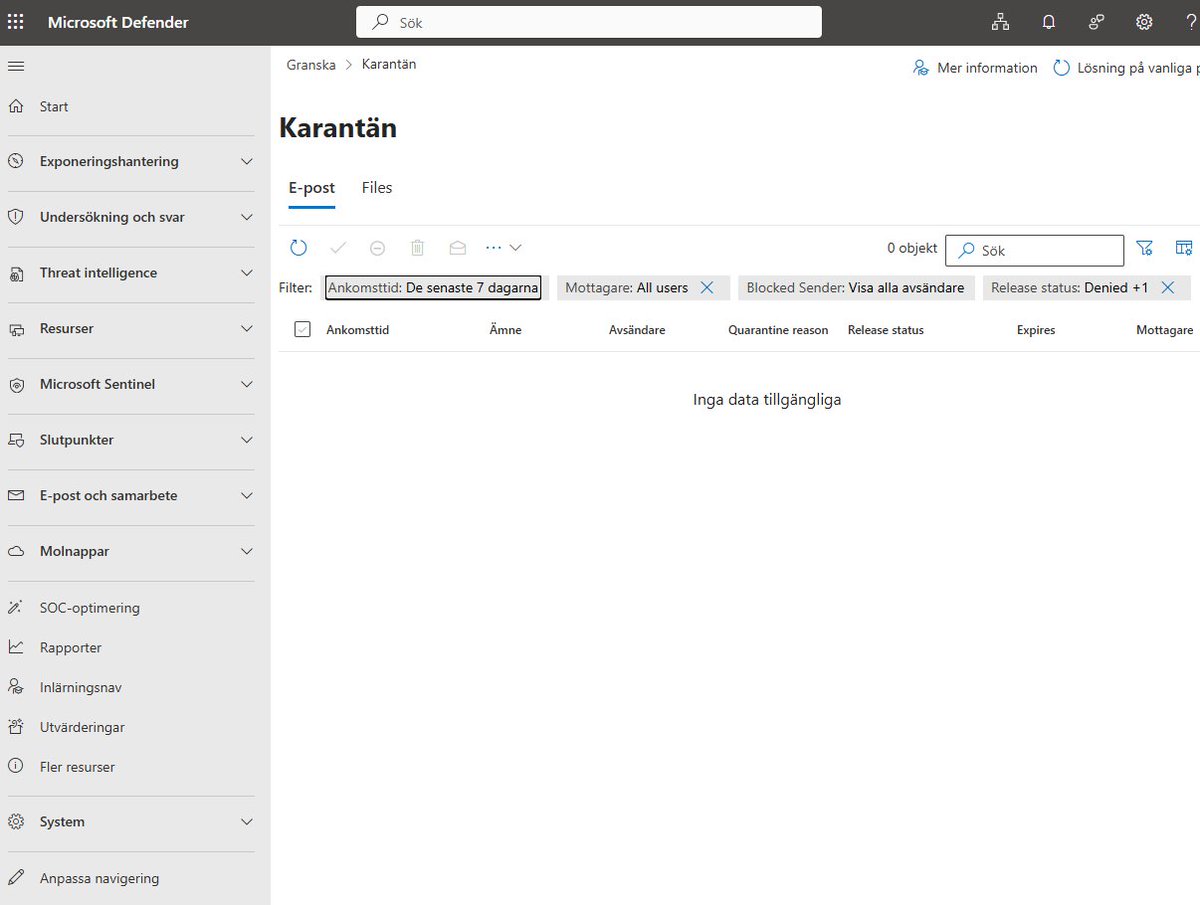Image resolution: width=1200 pixels, height=905 pixels.
Task: Click the Mer information link
Action: click(x=975, y=68)
